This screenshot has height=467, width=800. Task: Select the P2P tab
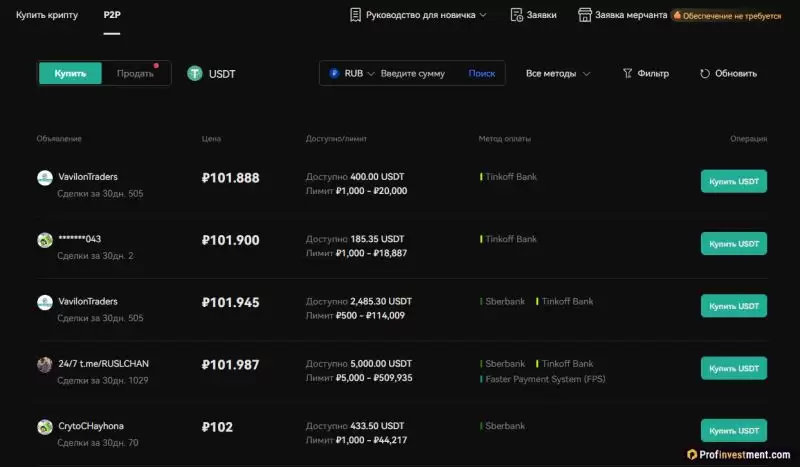[x=112, y=15]
